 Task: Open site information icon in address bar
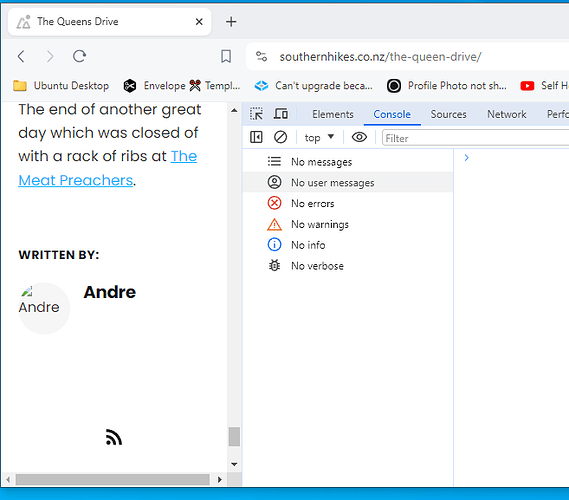[x=261, y=56]
